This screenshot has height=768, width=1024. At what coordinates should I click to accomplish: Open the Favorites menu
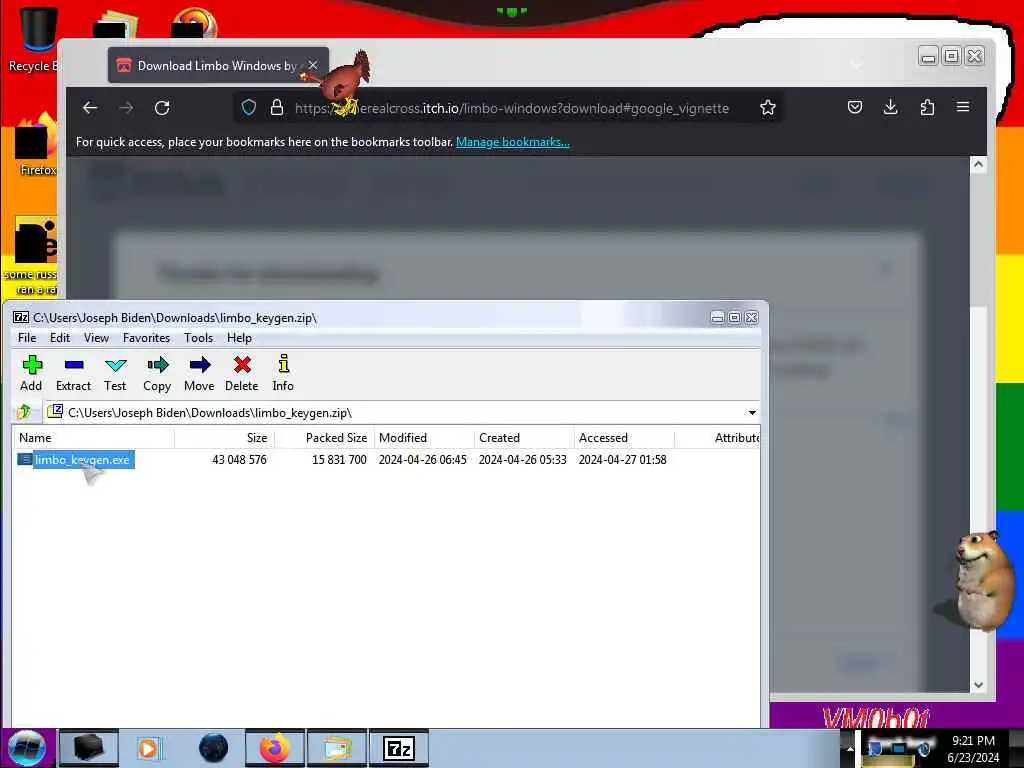pos(146,338)
